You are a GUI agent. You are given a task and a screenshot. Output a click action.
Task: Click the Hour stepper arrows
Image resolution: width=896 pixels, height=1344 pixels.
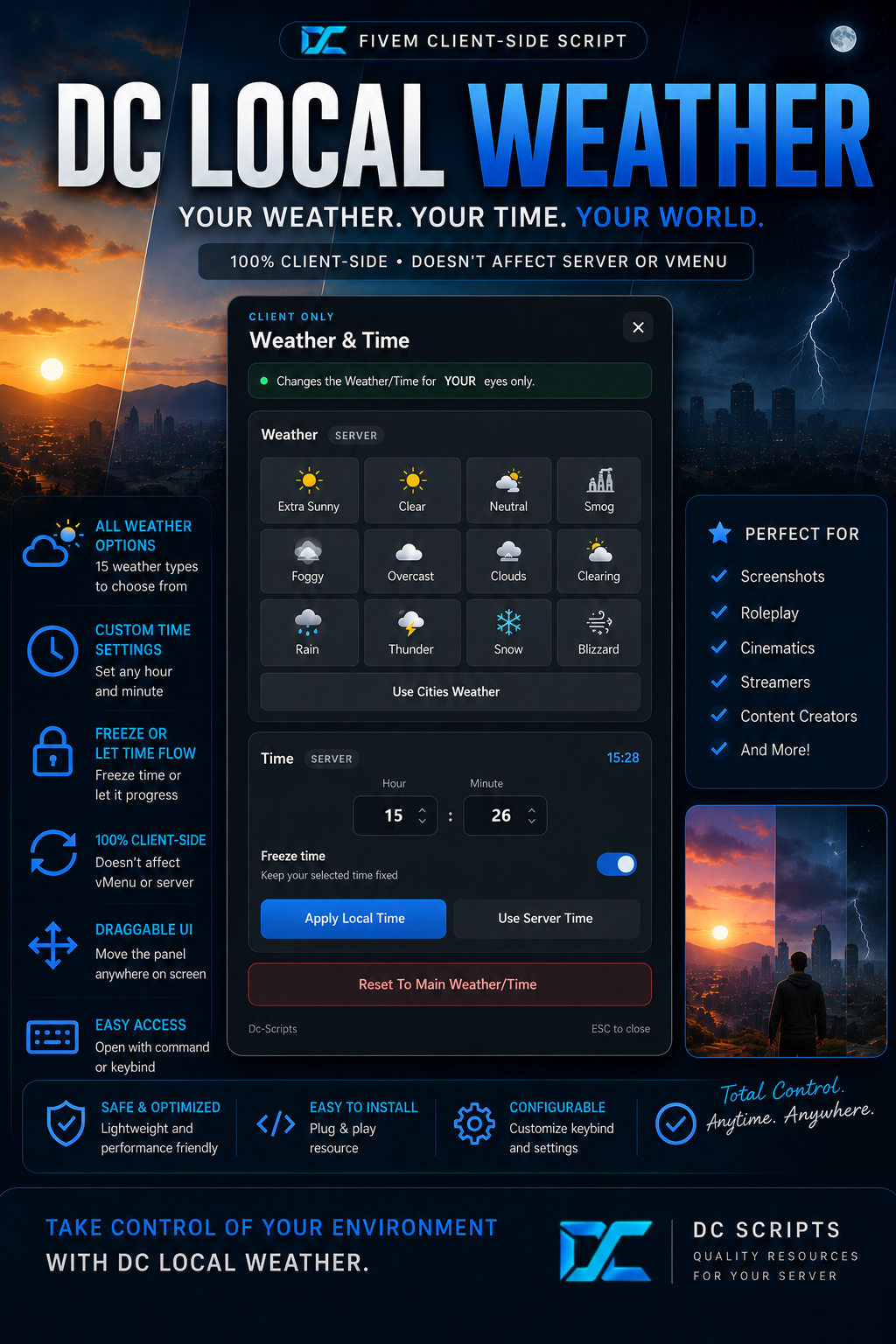coord(423,815)
